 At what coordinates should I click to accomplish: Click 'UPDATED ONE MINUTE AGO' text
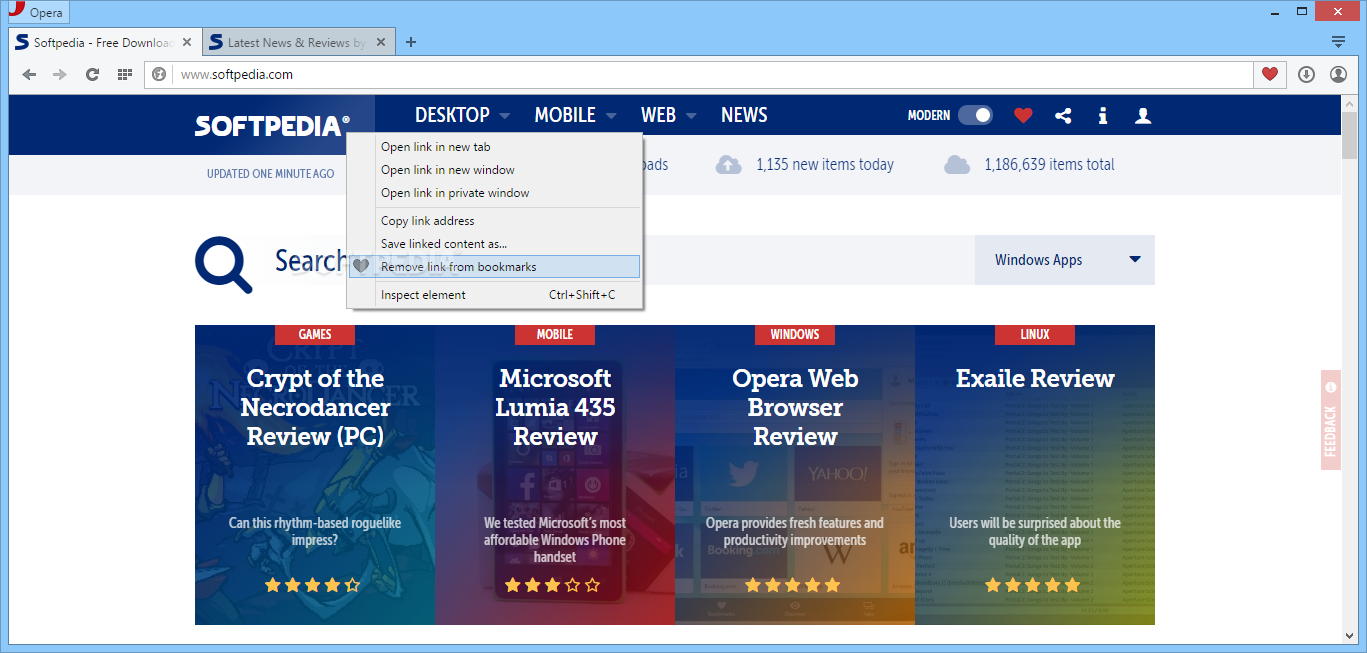(x=270, y=173)
